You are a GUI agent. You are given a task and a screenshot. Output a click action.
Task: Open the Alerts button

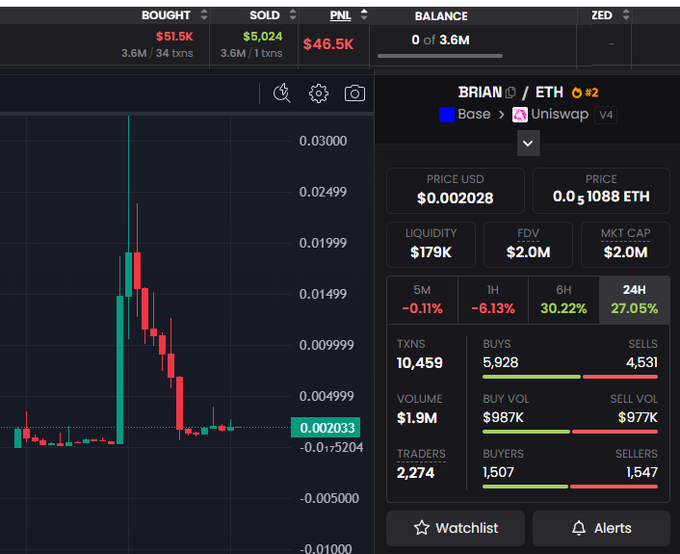602,528
